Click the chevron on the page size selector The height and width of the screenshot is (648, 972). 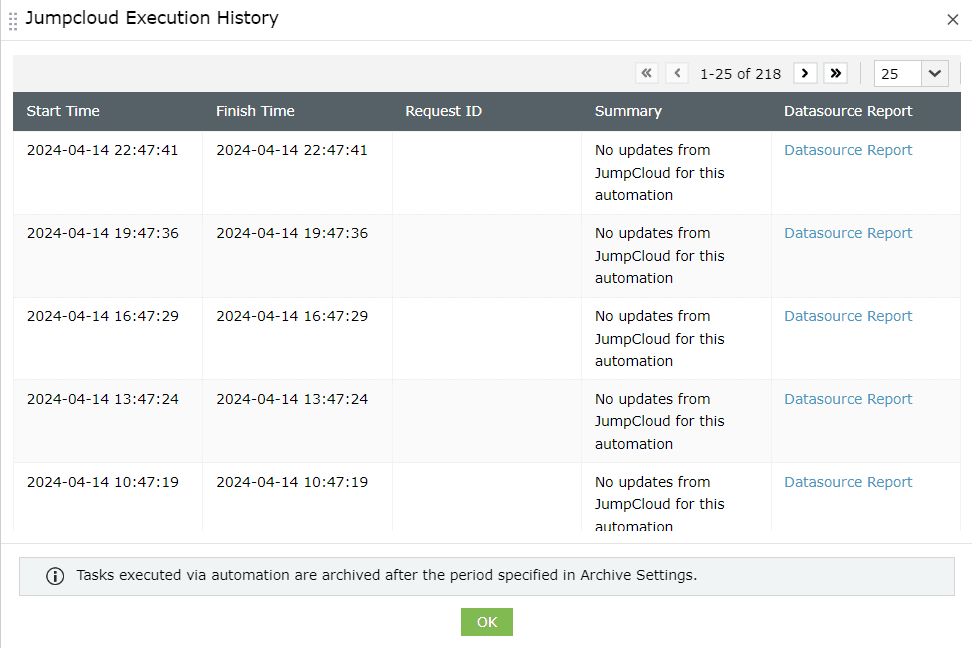(x=934, y=73)
